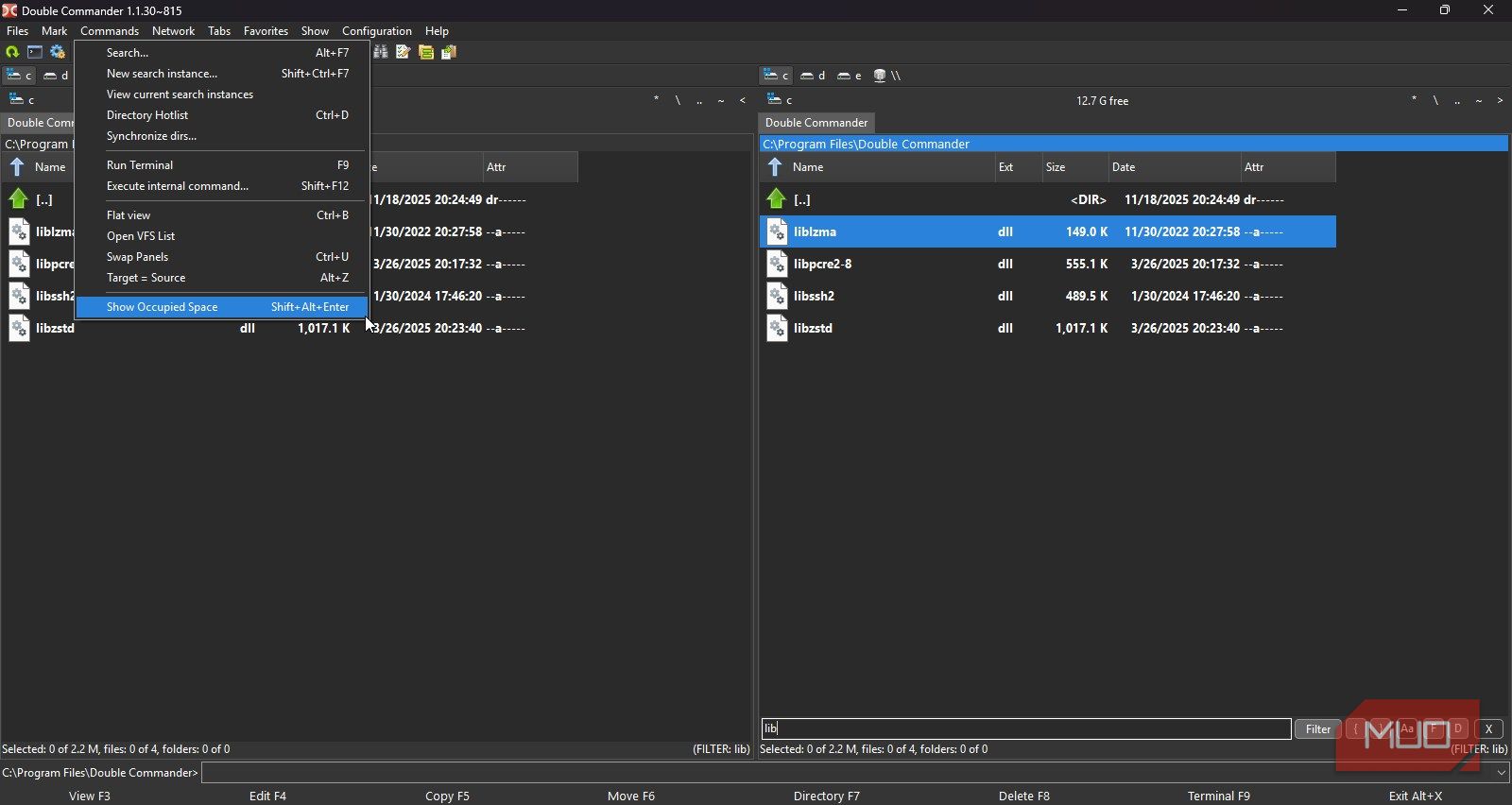
Task: Open the command line history dropdown arrow
Action: pyautogui.click(x=1502, y=773)
